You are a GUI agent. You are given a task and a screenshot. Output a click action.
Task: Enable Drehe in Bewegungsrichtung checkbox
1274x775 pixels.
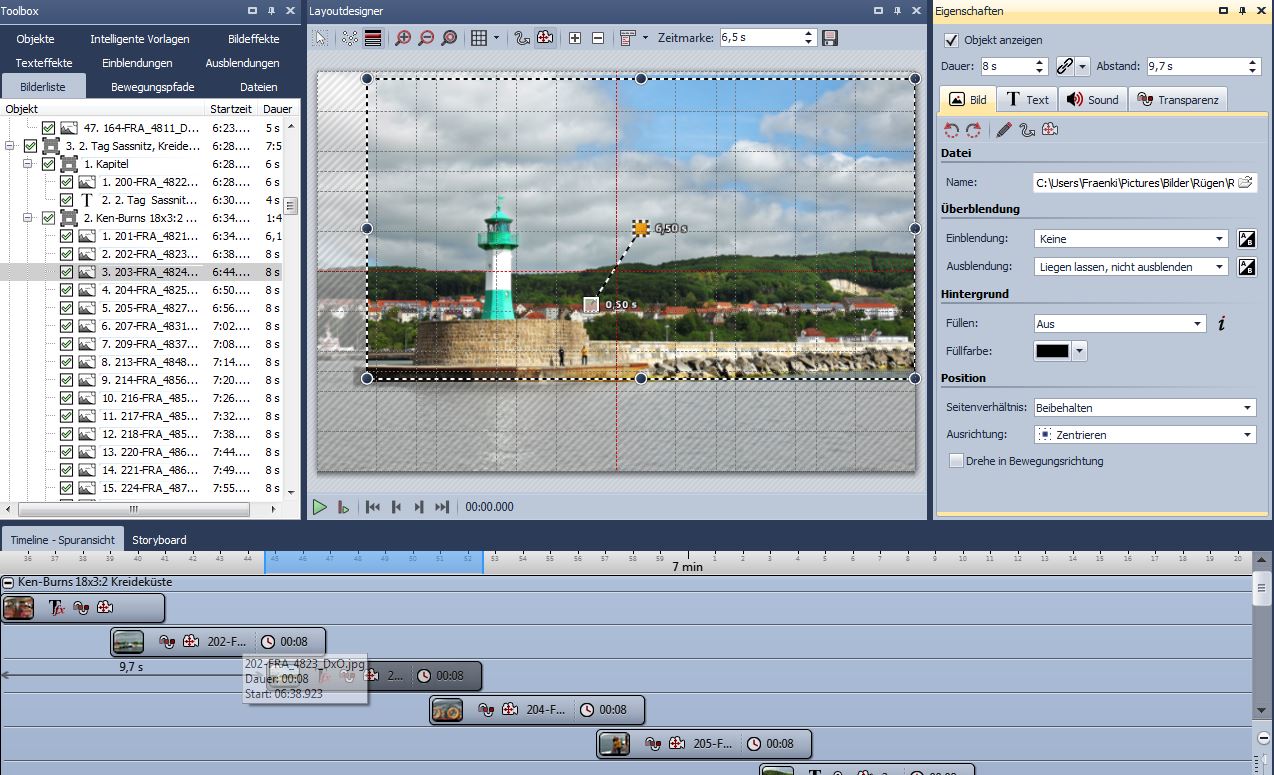click(x=957, y=461)
